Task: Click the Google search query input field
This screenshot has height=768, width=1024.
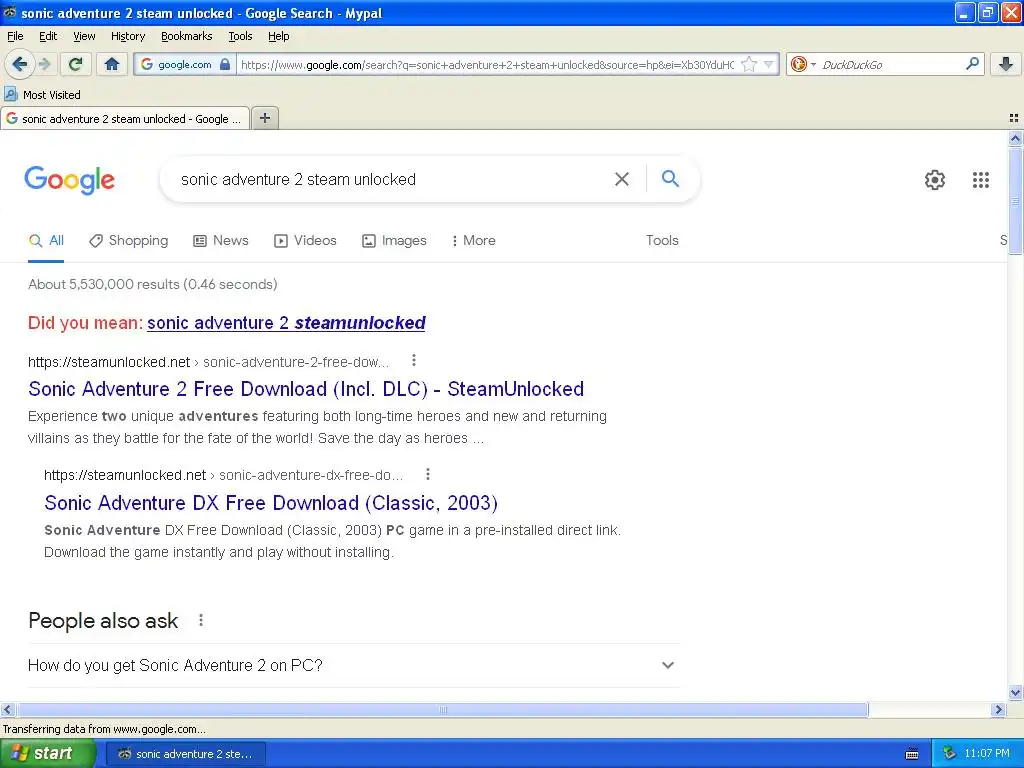Action: (x=392, y=179)
